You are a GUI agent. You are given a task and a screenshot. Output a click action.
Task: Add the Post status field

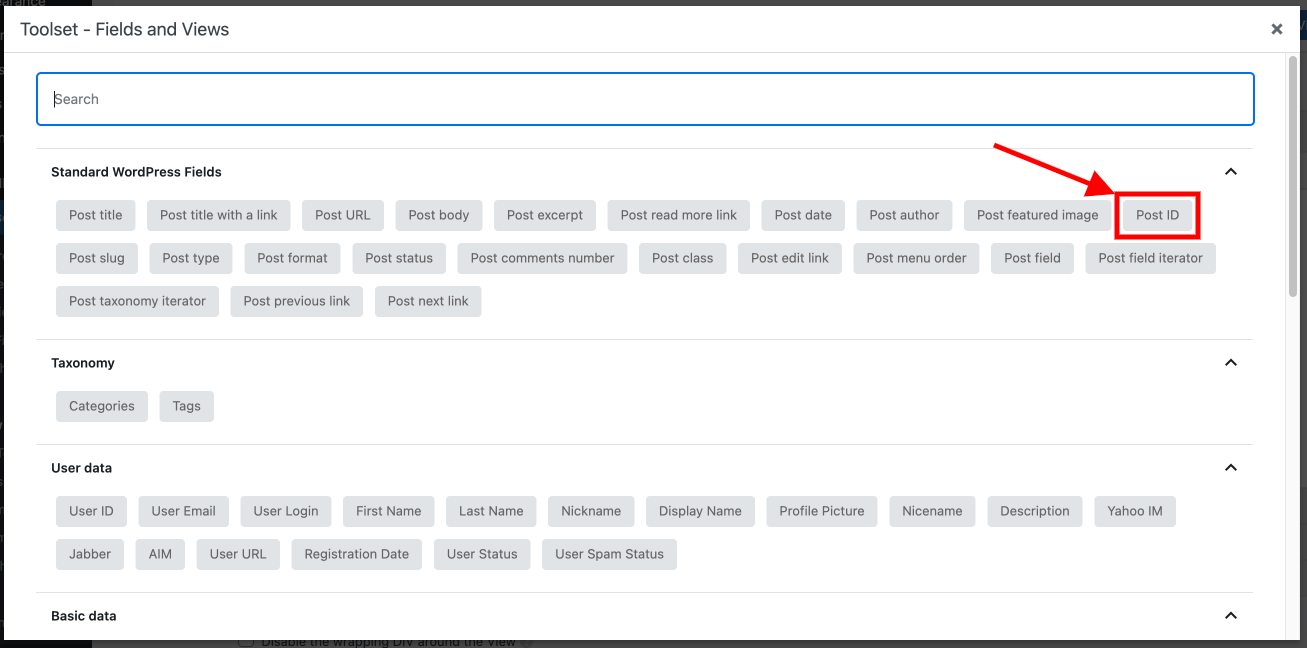[x=399, y=258]
